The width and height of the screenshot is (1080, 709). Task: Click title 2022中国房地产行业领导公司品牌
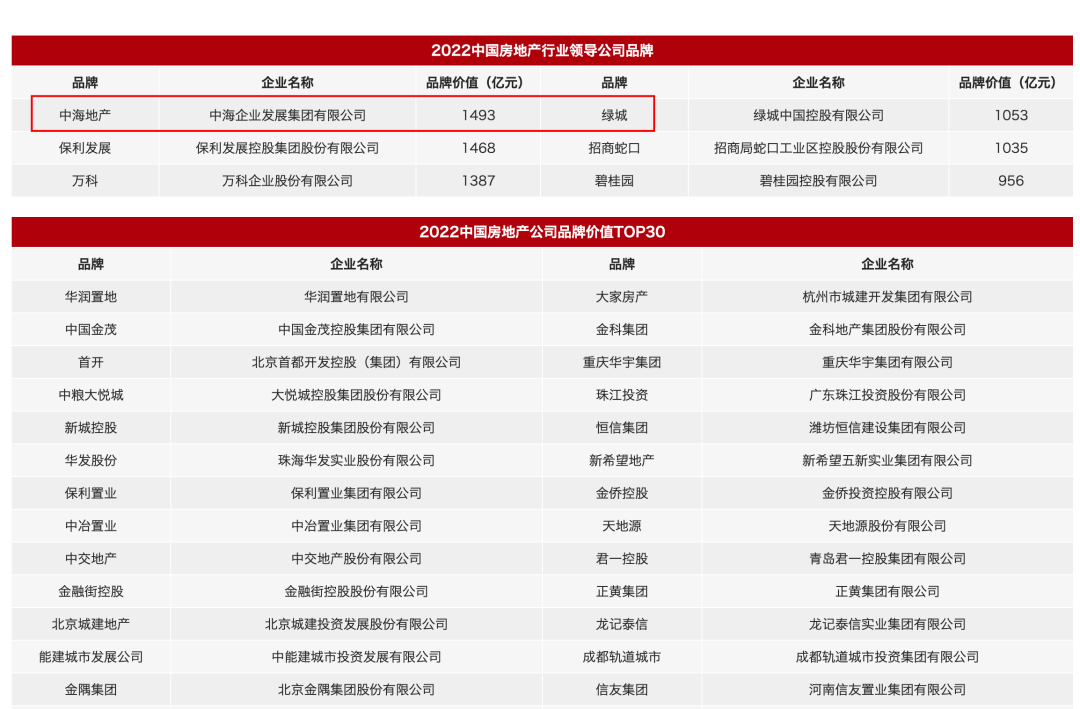[x=542, y=50]
